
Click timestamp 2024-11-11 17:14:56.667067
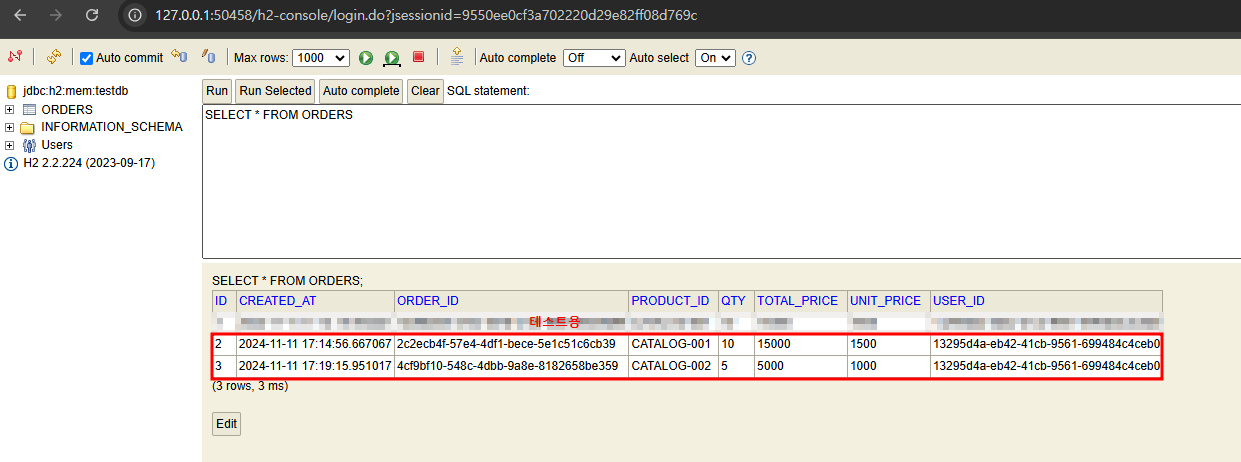(x=315, y=344)
